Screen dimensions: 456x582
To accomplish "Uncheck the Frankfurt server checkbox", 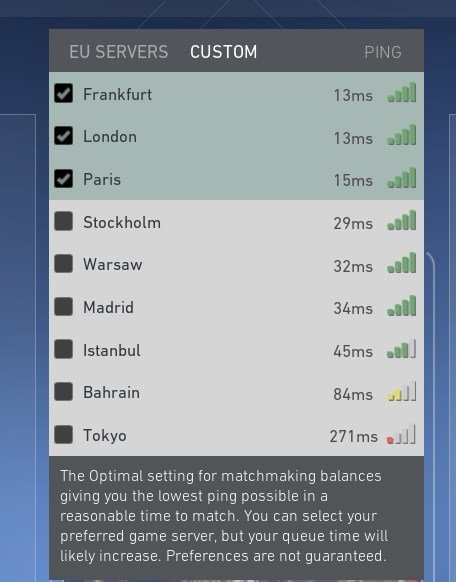I will pos(63,93).
